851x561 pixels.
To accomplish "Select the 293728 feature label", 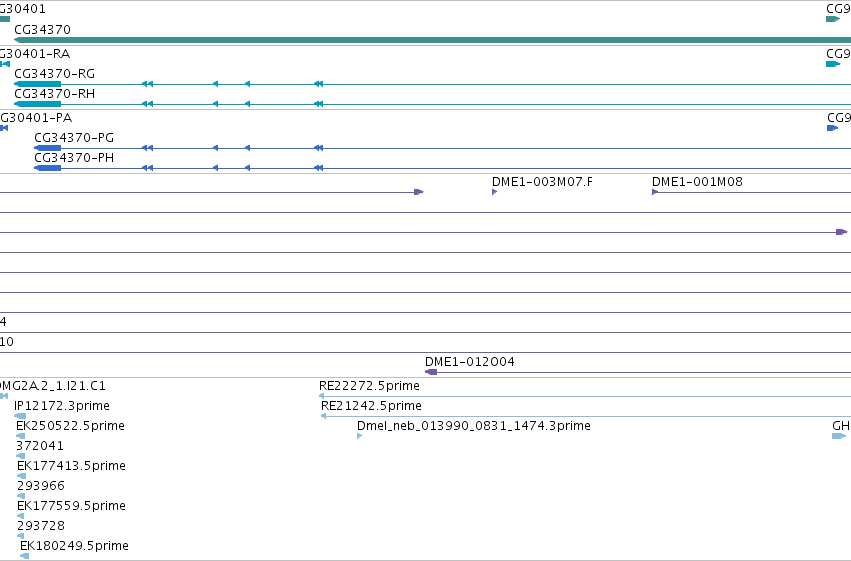I will pos(41,526).
